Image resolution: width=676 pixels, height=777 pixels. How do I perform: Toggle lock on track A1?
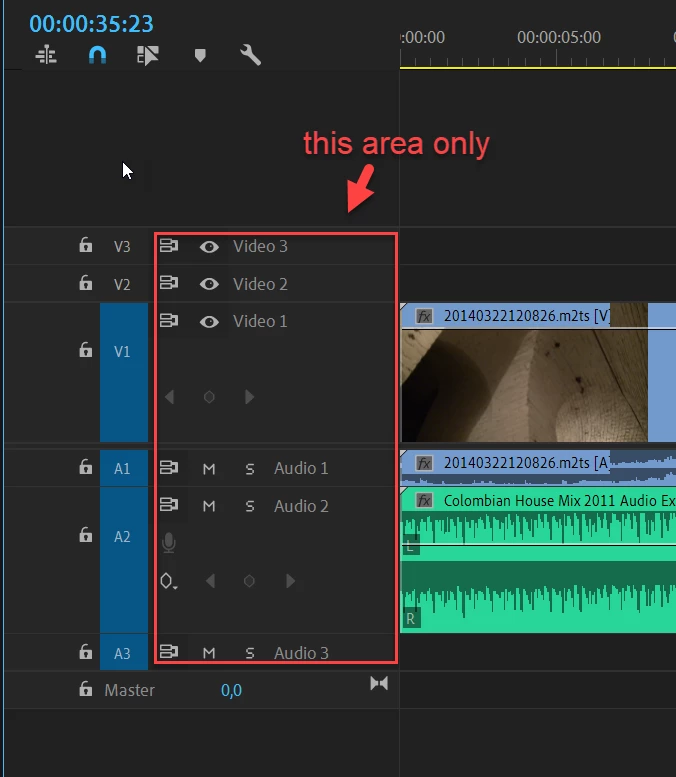[86, 467]
